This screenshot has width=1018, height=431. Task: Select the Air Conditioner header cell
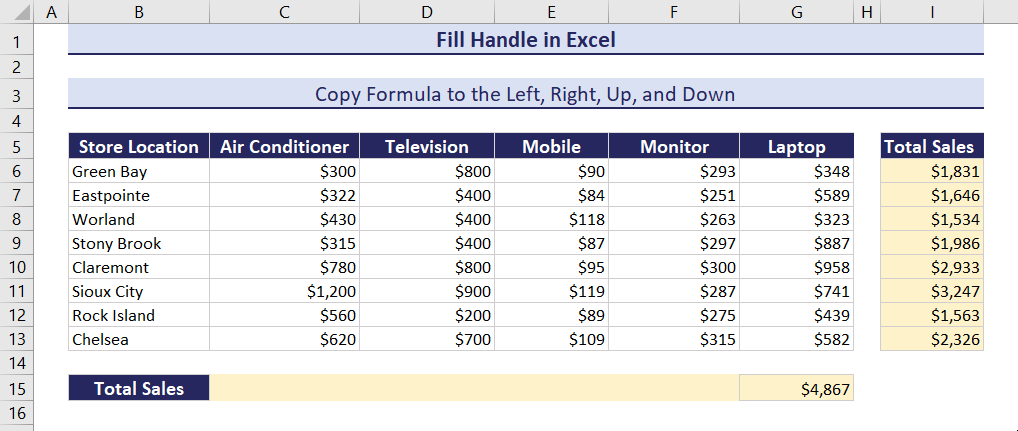click(x=284, y=146)
